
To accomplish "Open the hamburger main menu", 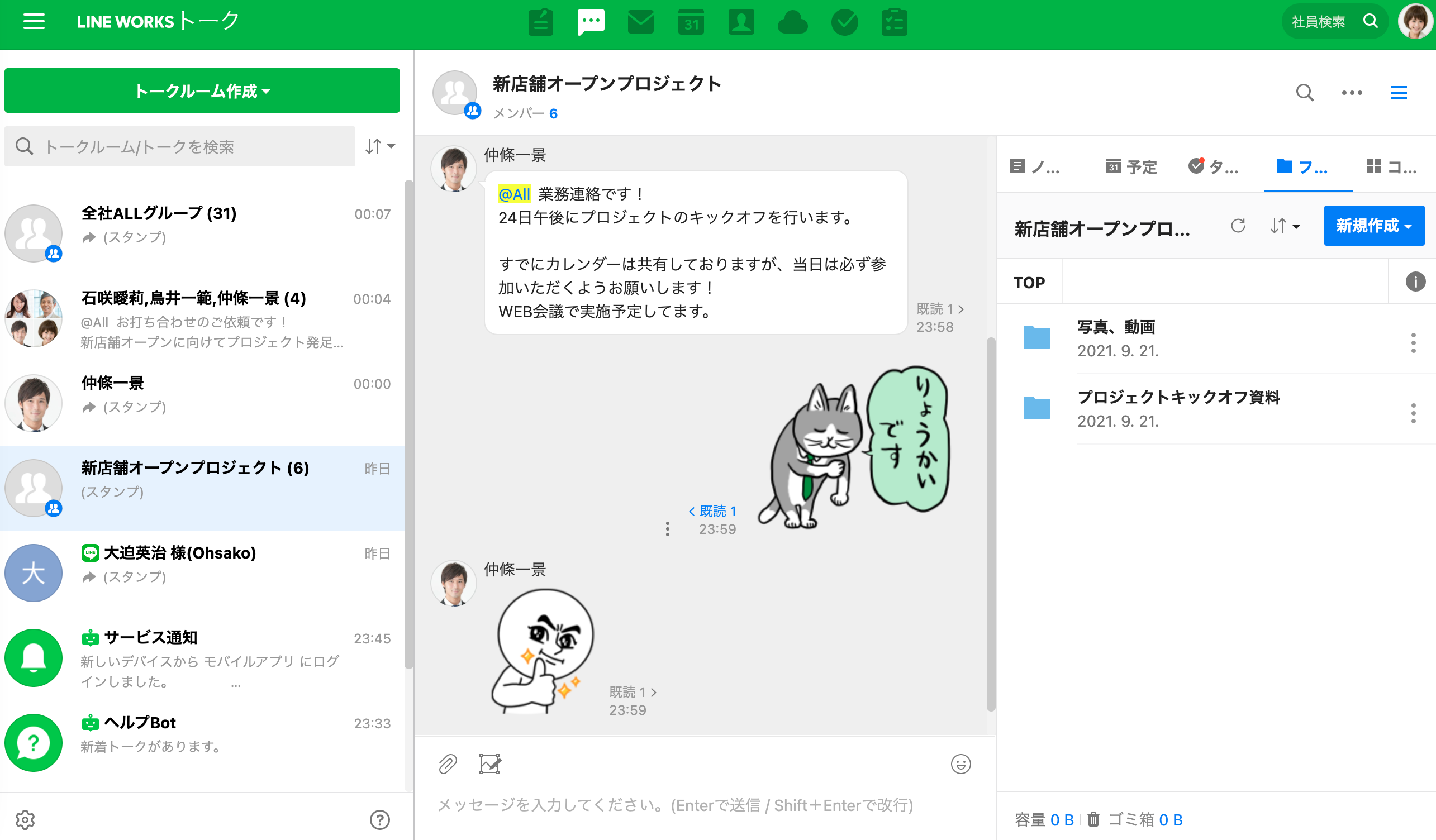I will (x=34, y=22).
